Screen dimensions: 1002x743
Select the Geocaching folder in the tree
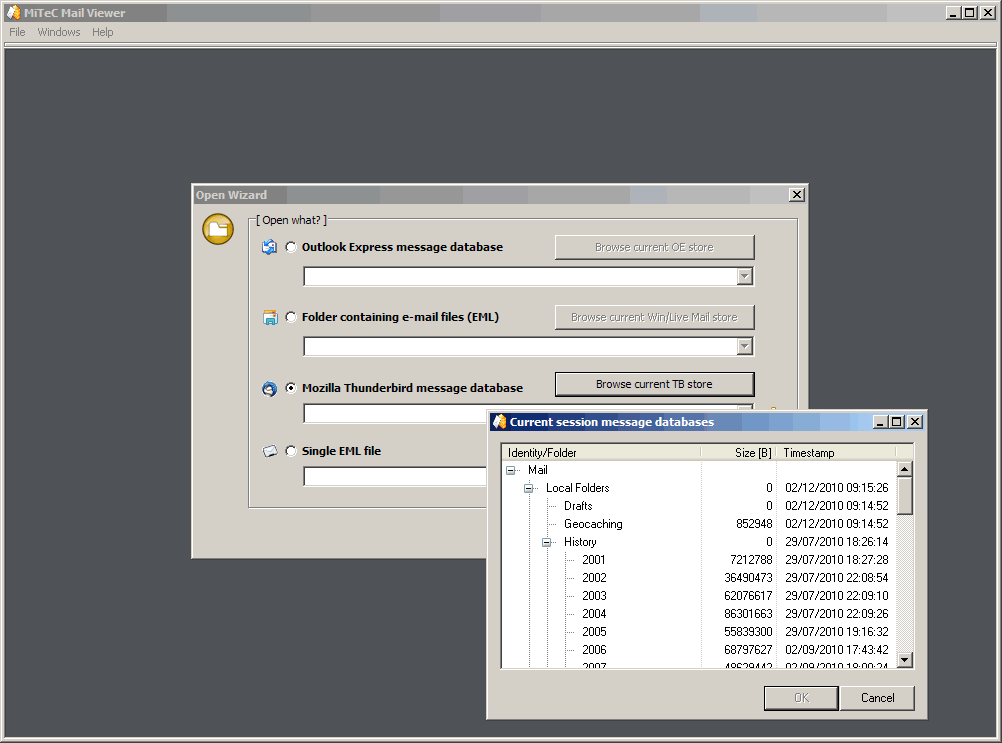click(x=593, y=524)
